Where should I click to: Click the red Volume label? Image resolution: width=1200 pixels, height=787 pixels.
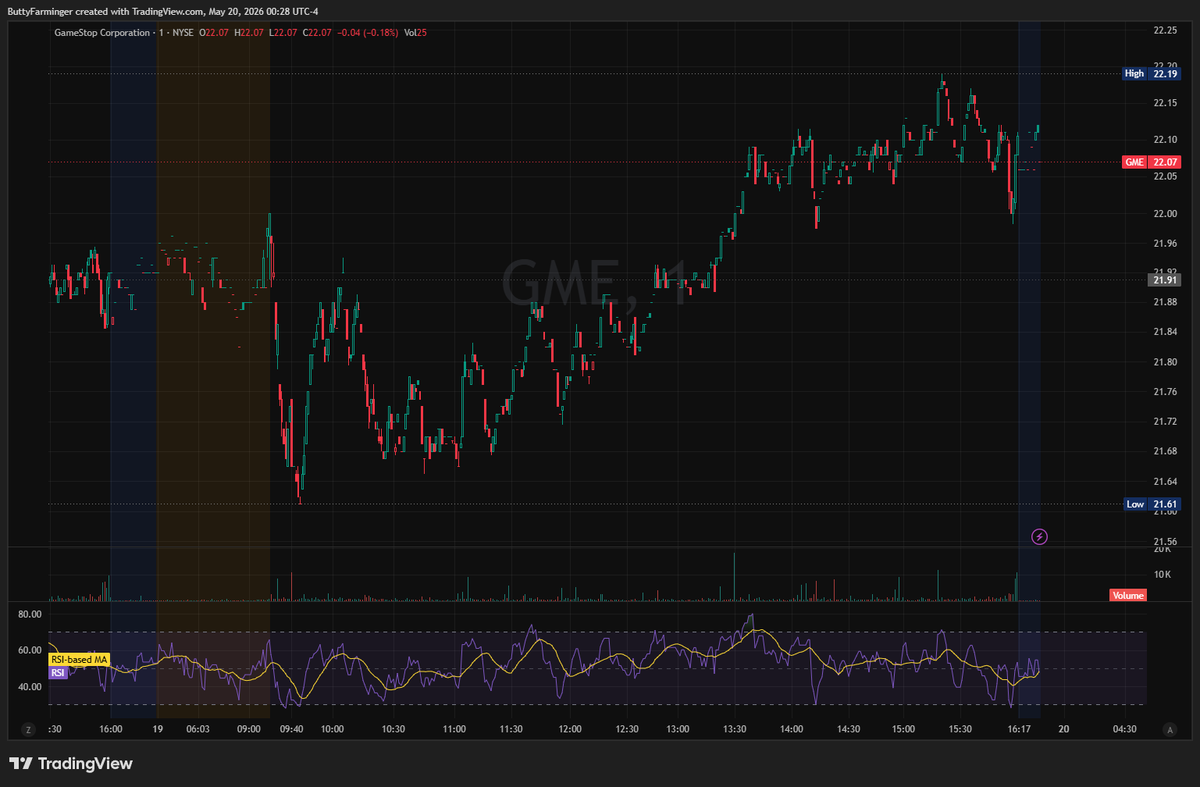click(1127, 595)
